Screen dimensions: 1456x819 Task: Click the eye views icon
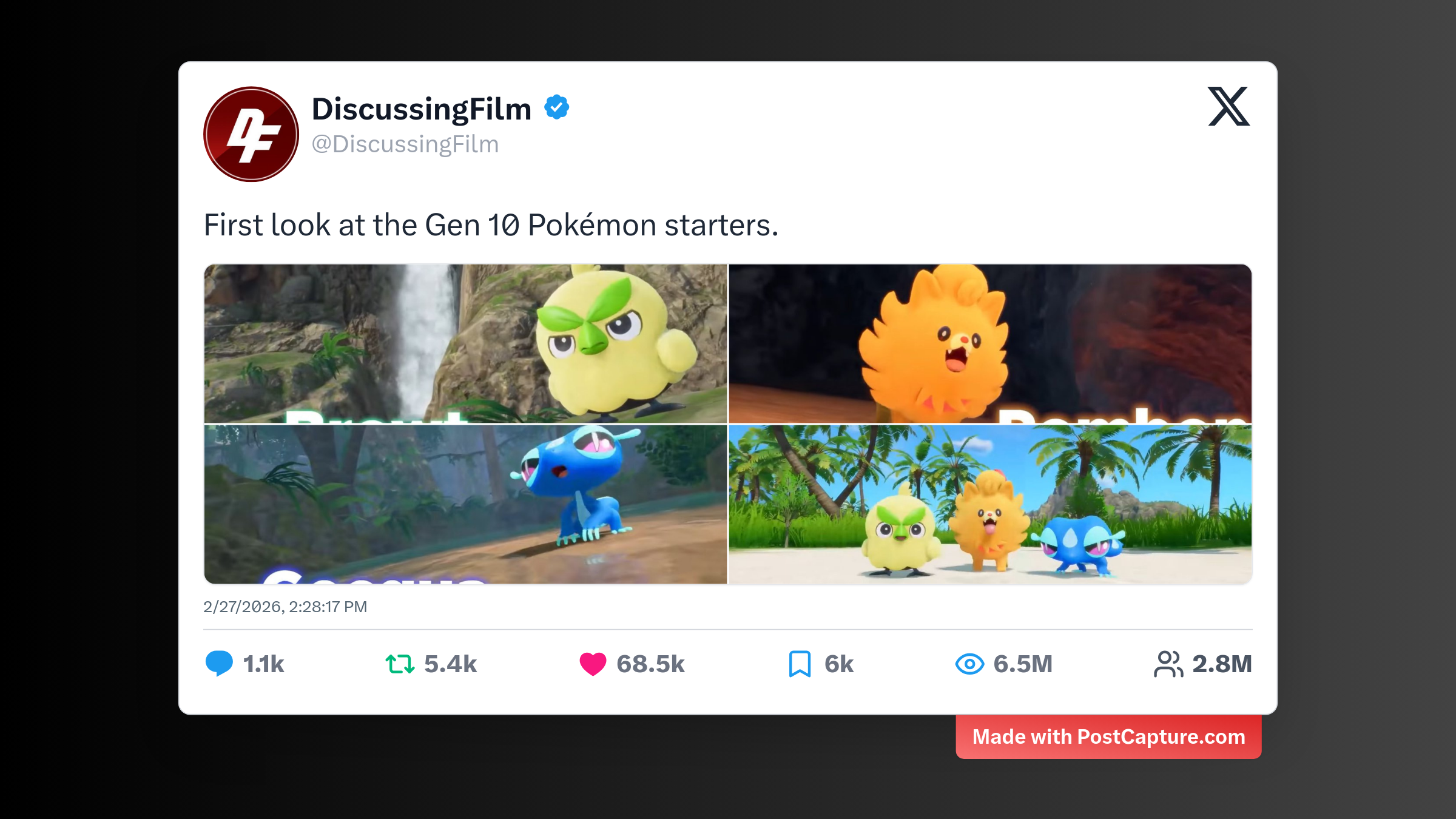point(969,664)
